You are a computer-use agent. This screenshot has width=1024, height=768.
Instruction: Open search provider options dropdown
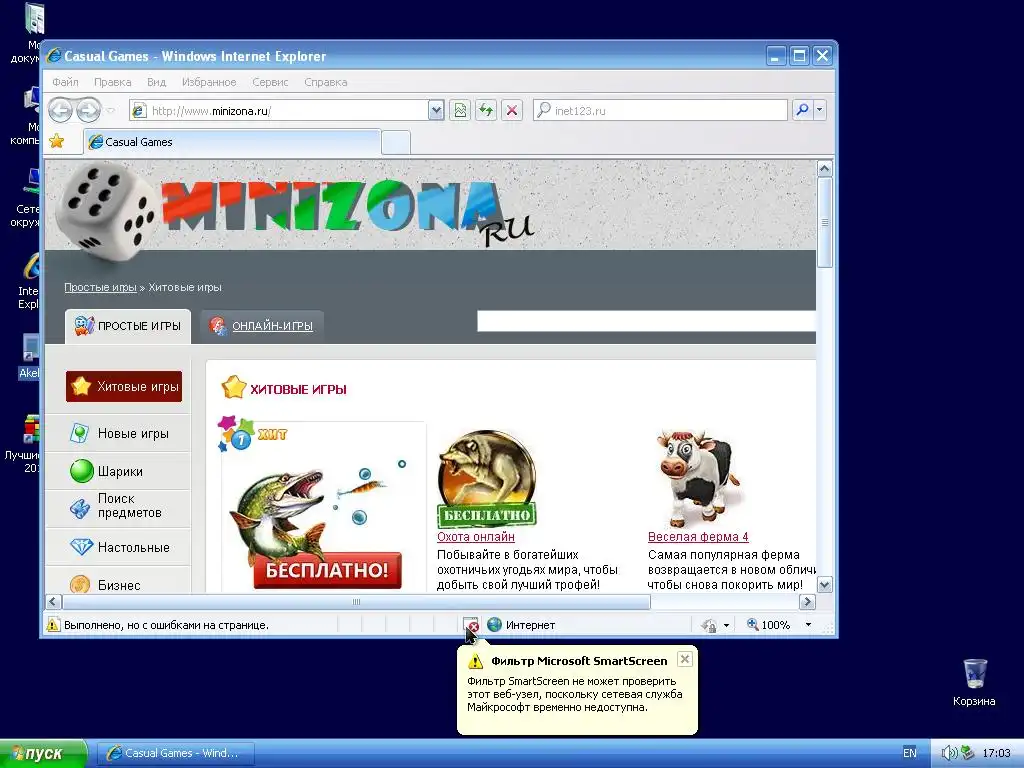tap(820, 110)
